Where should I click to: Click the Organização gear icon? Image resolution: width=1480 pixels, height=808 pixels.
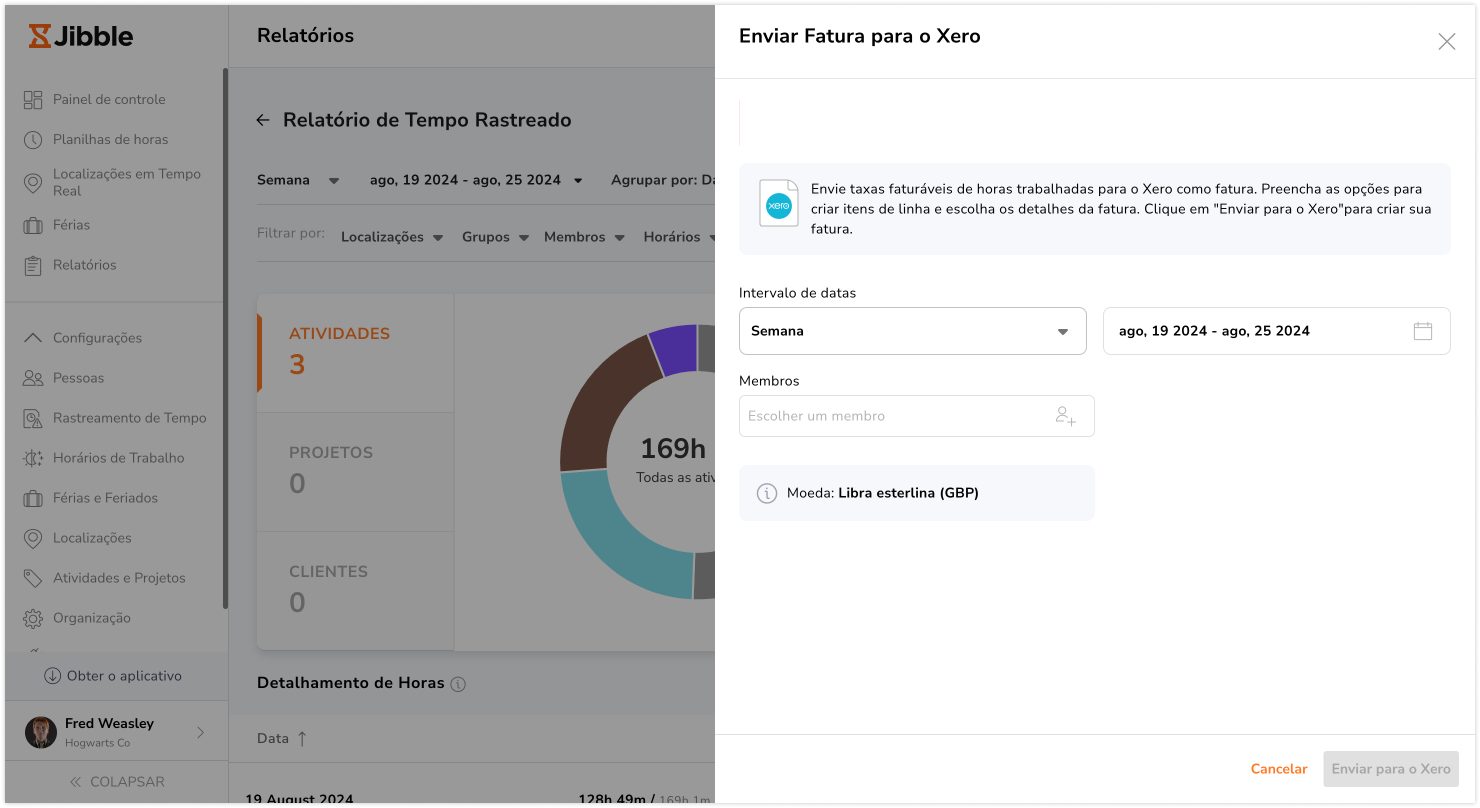point(33,618)
